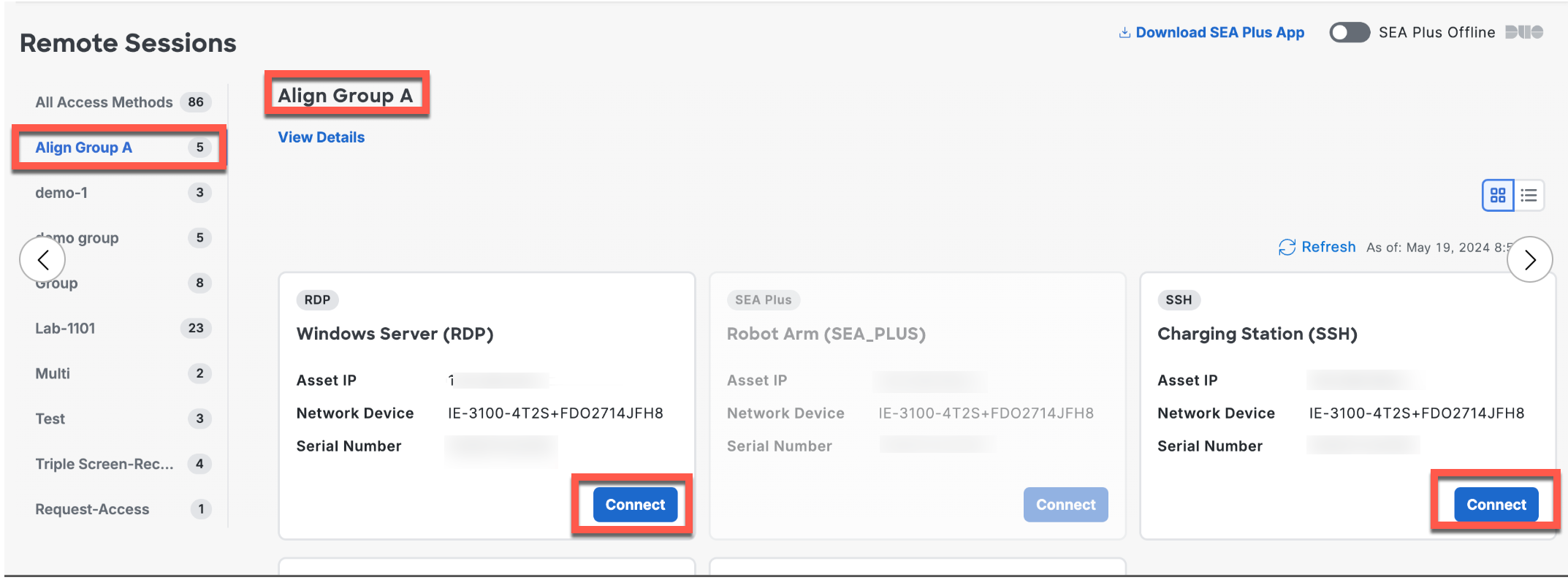Click the Duo logo icon
The width and height of the screenshot is (1568, 580).
[1524, 32]
